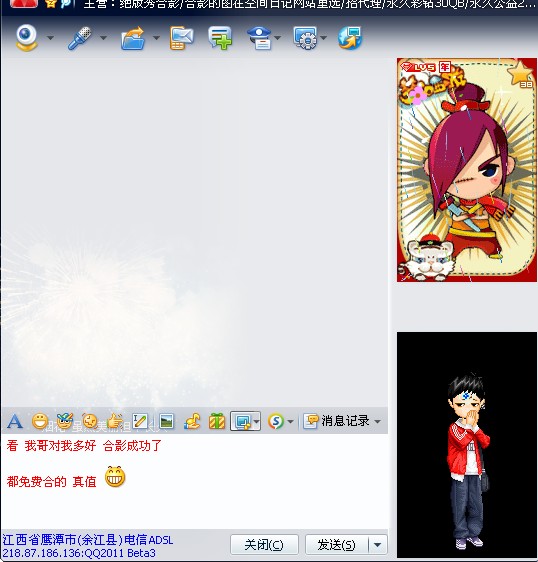Click the typed text 都免费合的 真值
Viewport: 538px width, 562px height.
52,482
